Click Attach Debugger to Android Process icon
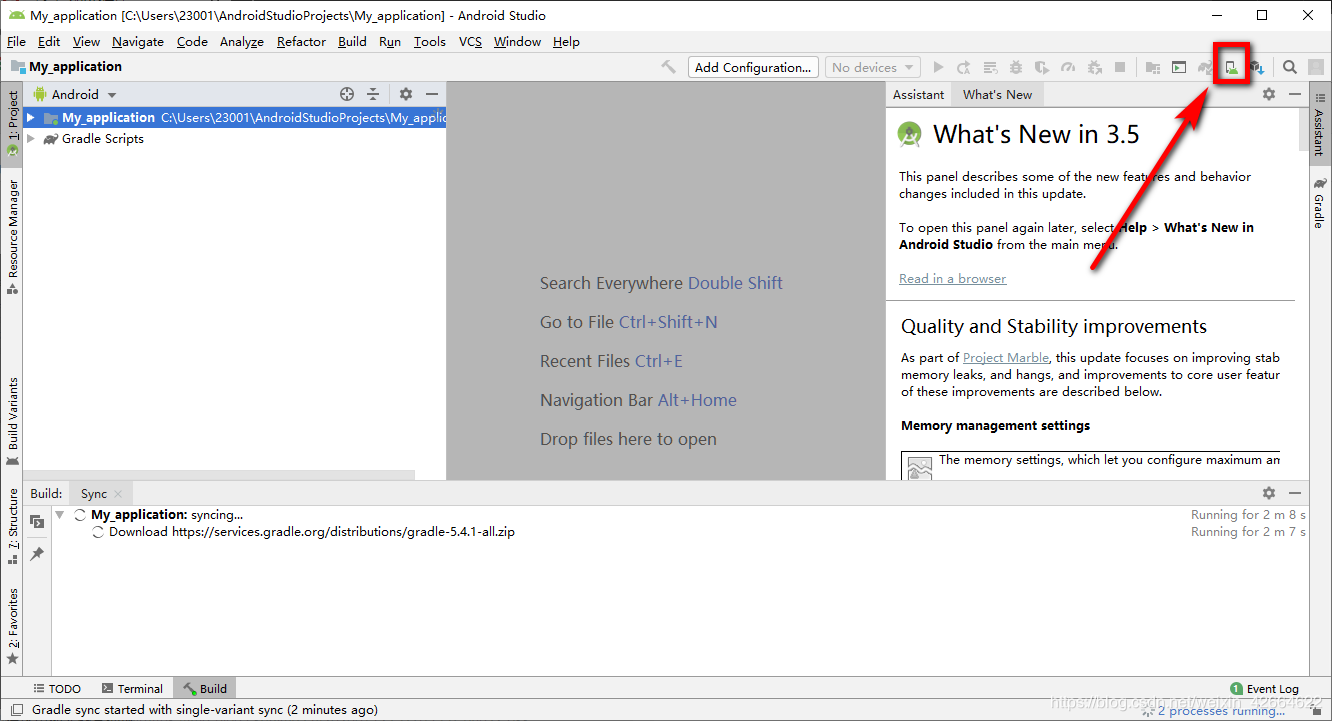 click(x=1094, y=67)
